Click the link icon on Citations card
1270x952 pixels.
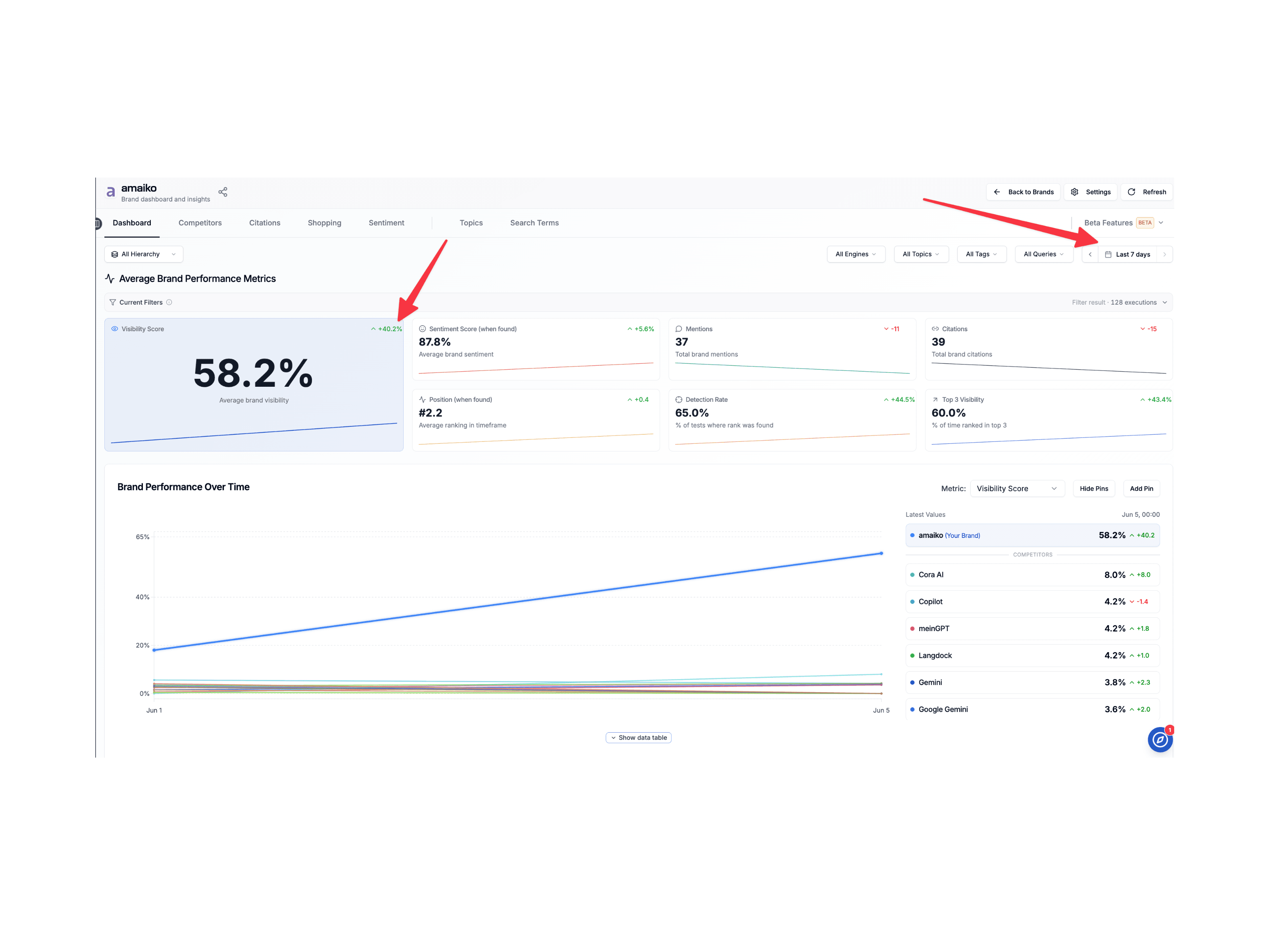935,329
